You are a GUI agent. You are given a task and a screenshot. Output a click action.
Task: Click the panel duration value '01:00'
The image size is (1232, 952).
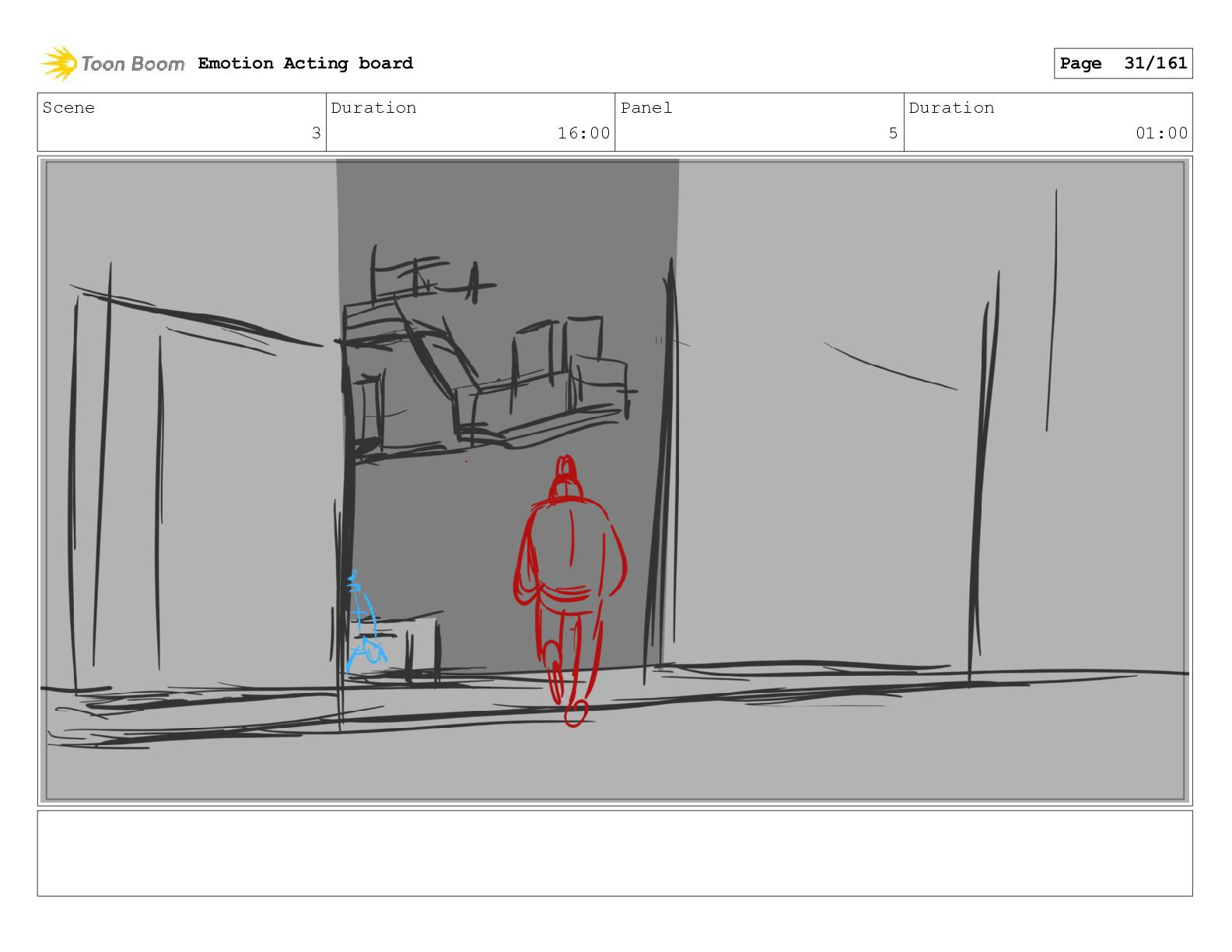pos(1161,133)
